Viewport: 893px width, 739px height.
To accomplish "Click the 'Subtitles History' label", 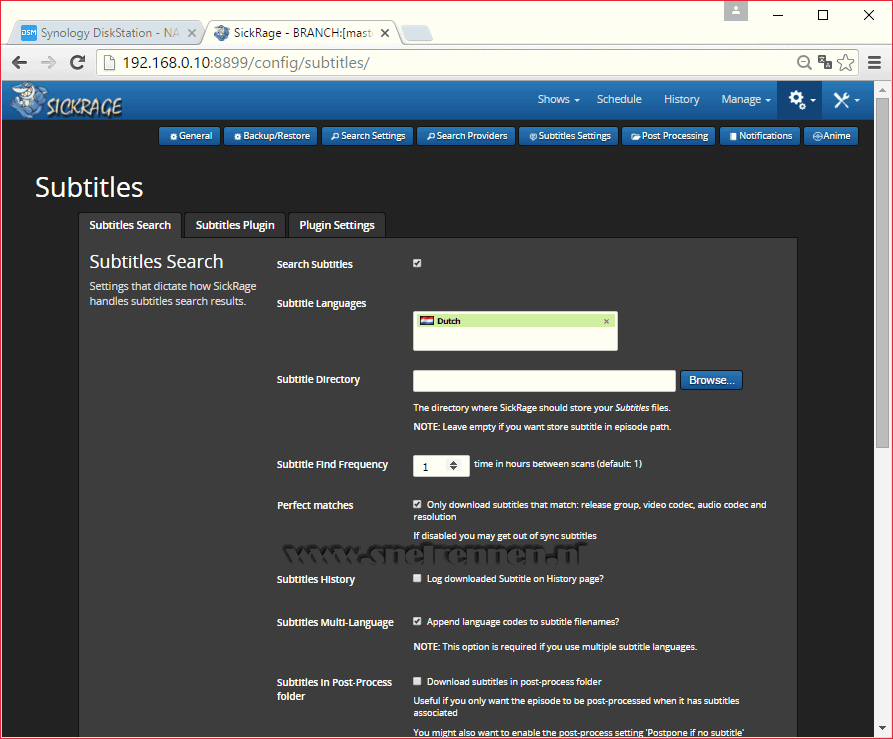I will click(316, 580).
